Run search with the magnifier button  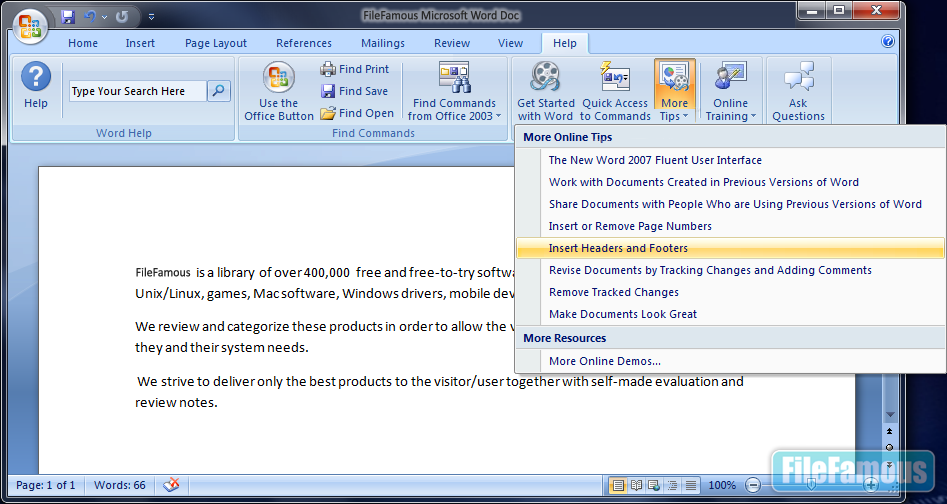219,91
